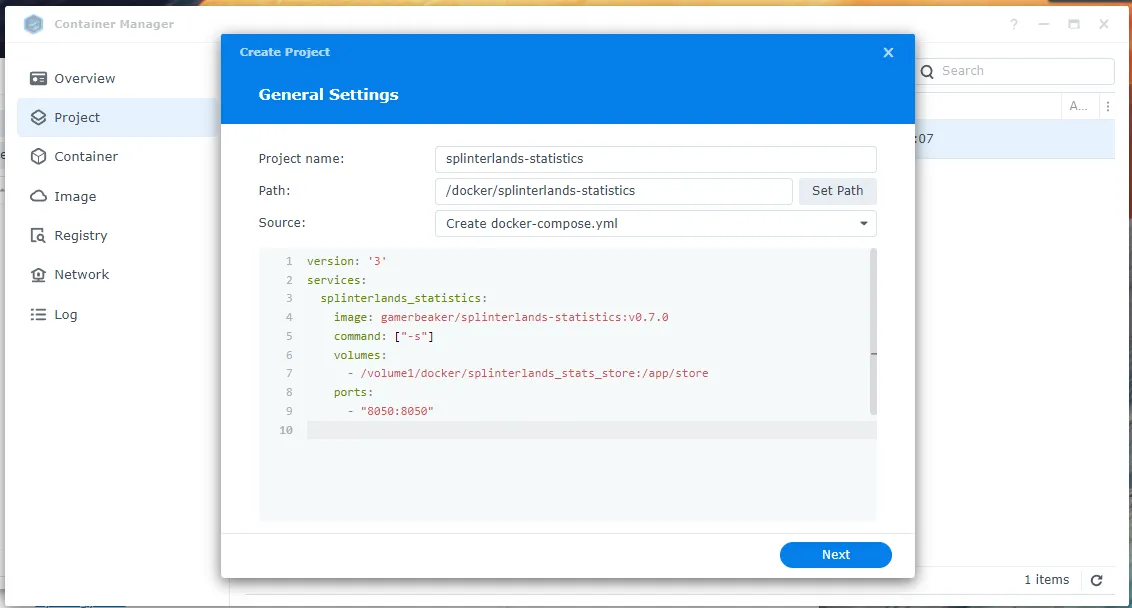Maximize the Container Manager window
This screenshot has height=608, width=1132.
tap(1074, 24)
